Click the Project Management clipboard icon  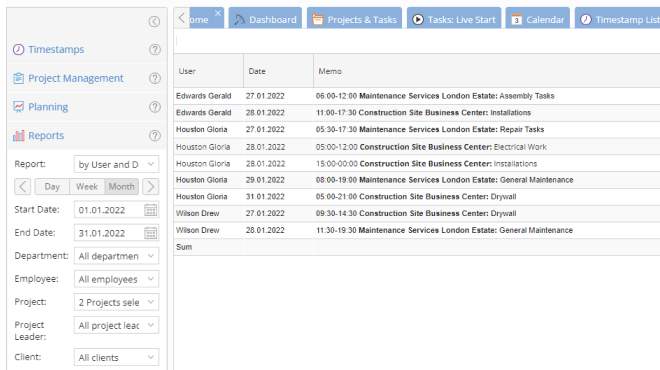(19, 78)
